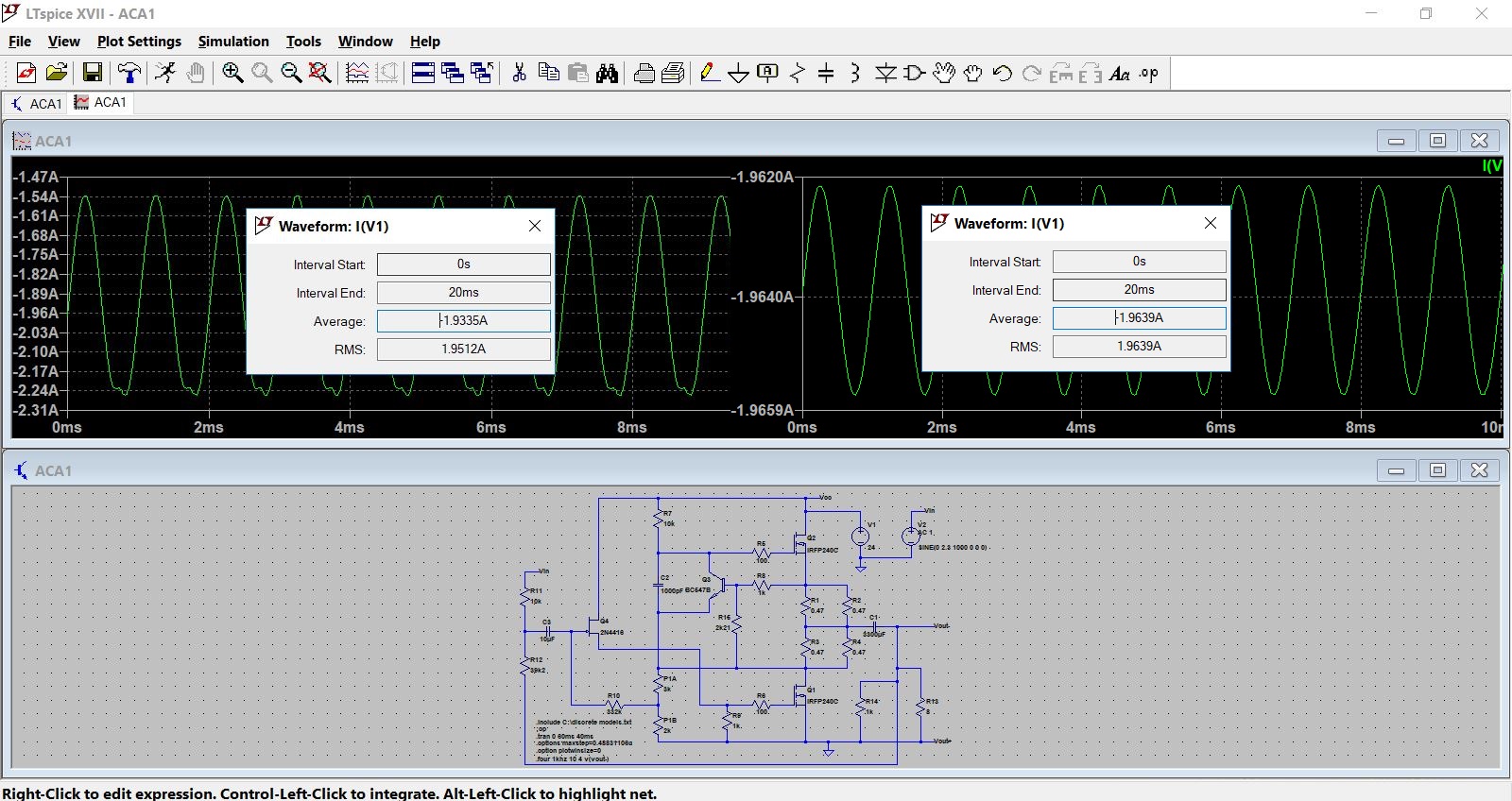Open the Simulation menu
The height and width of the screenshot is (801, 1512).
pyautogui.click(x=233, y=42)
